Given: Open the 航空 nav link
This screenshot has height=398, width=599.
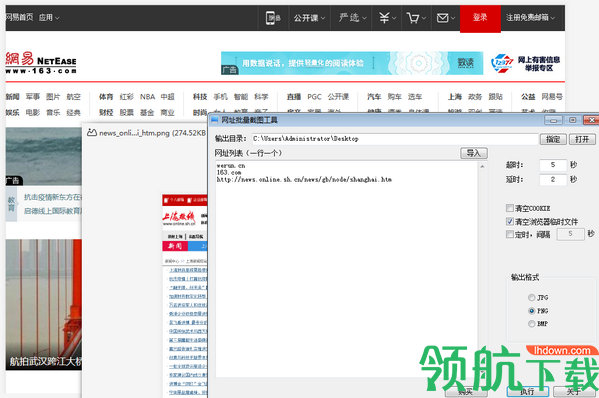Looking at the screenshot, I should pyautogui.click(x=74, y=97).
